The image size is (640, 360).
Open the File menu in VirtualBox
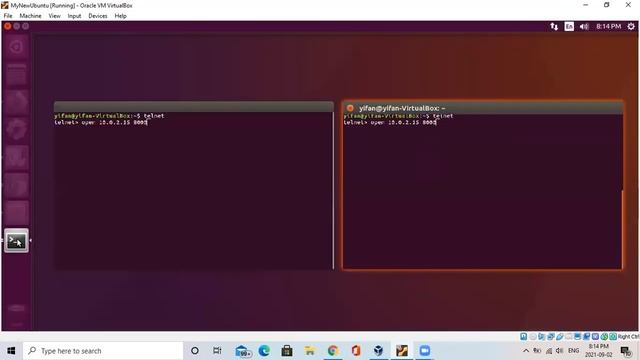(x=8, y=16)
